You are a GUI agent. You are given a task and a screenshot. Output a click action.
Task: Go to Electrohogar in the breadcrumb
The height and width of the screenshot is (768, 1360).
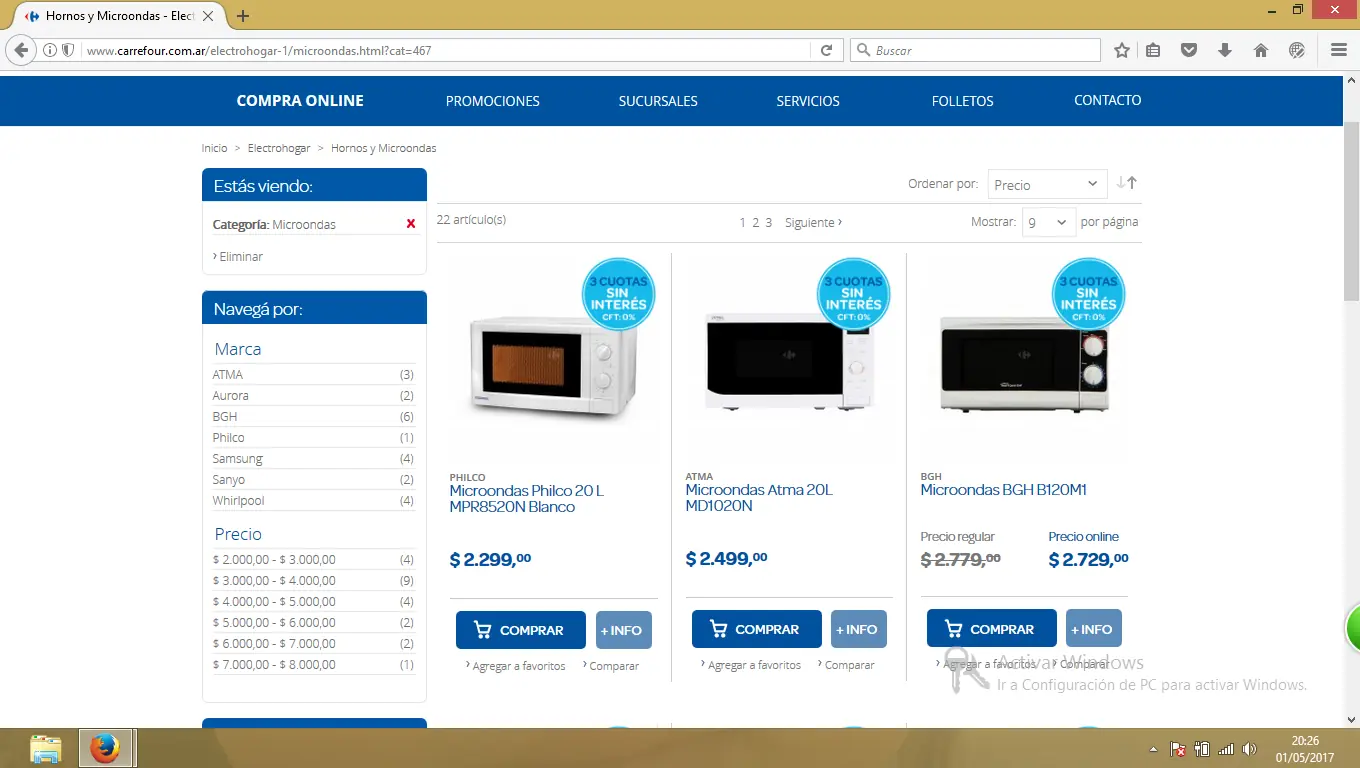pyautogui.click(x=279, y=148)
